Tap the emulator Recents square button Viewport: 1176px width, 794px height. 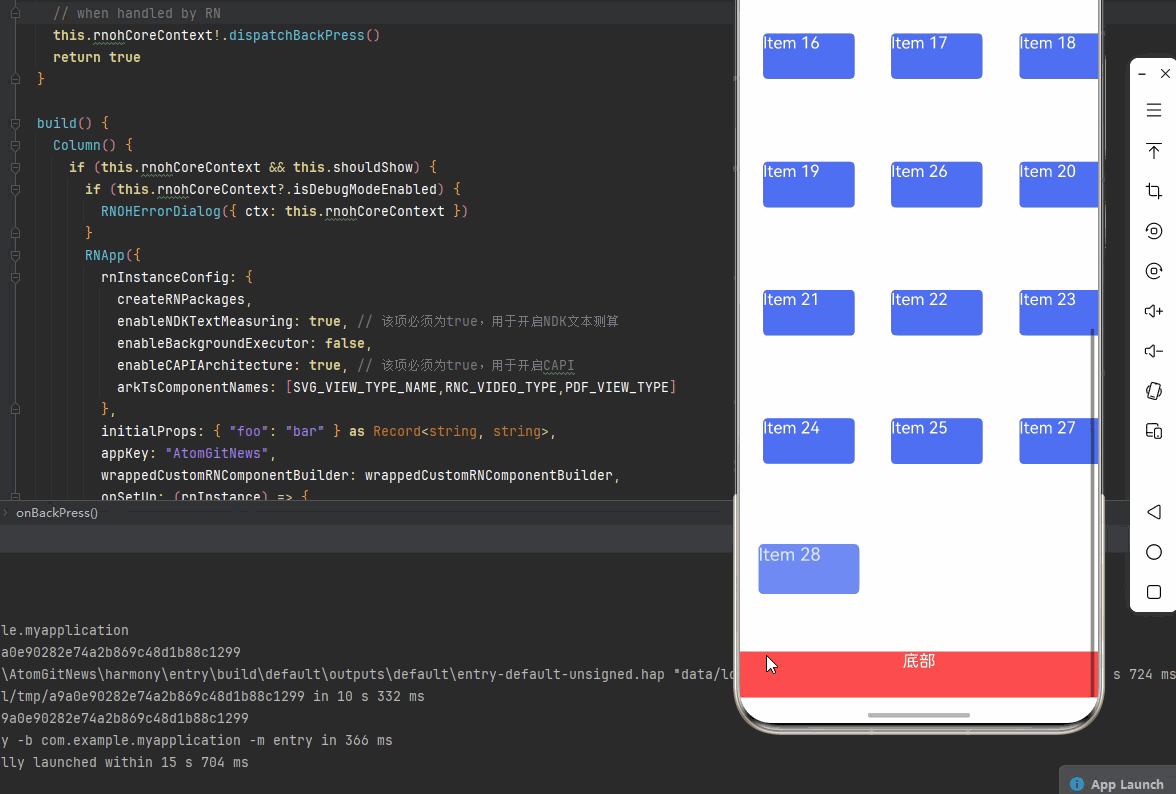click(x=1154, y=592)
